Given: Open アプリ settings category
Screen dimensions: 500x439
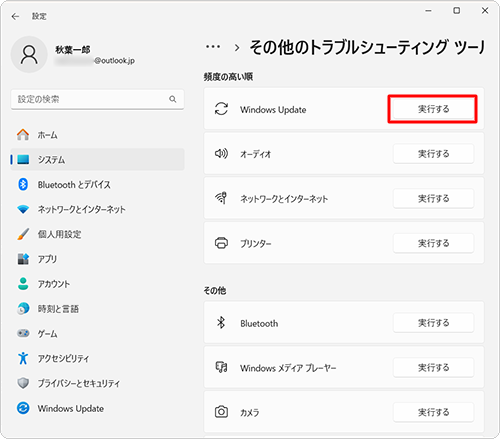Looking at the screenshot, I should point(97,259).
